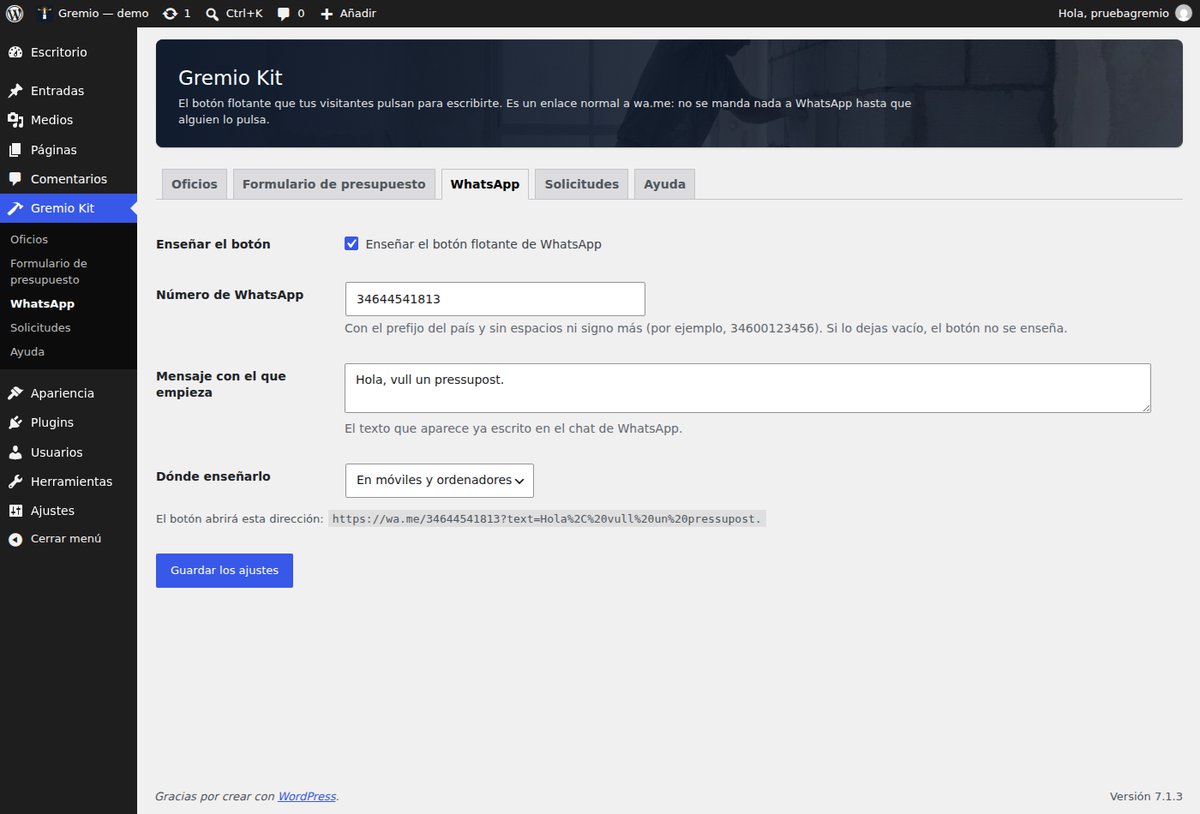Open the Ctrl+K search magnifier icon
The image size is (1200, 814).
coord(212,14)
